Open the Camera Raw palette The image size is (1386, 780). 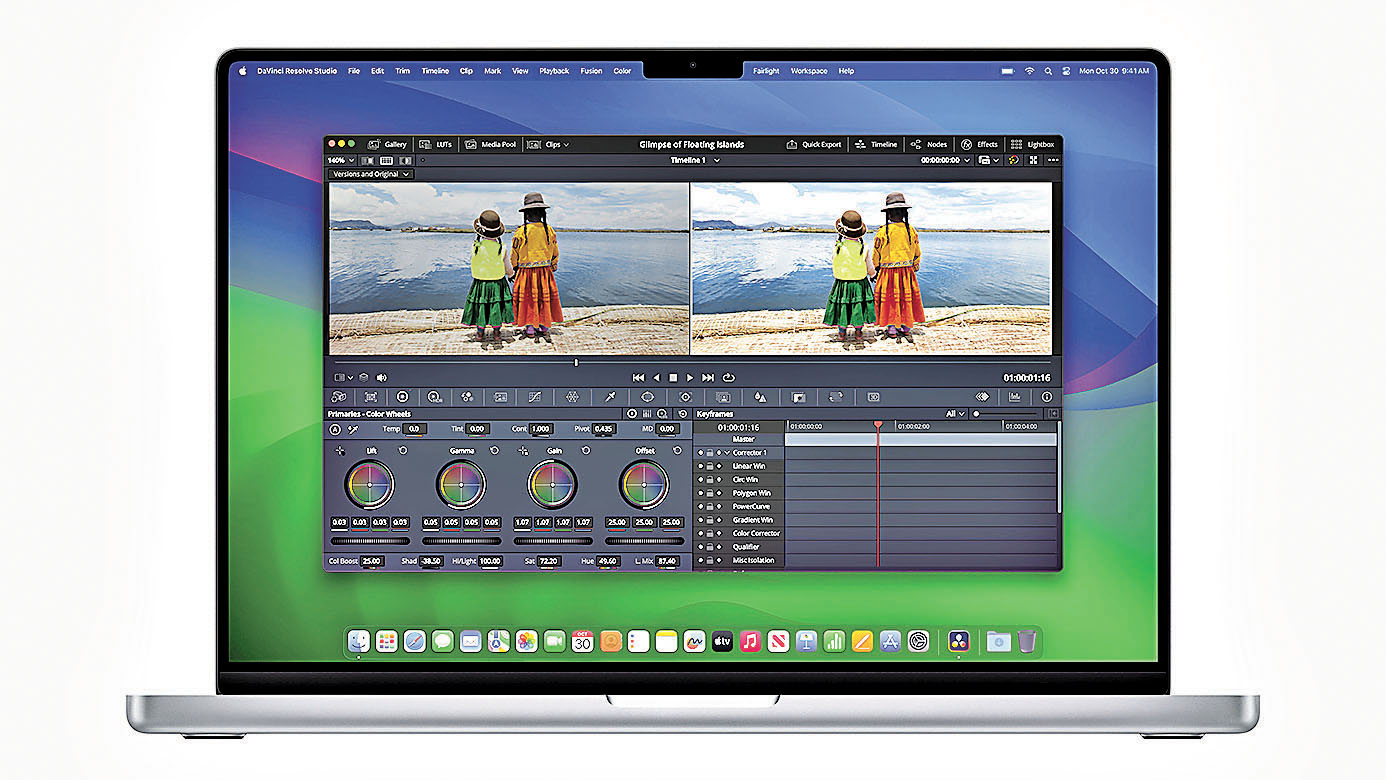(x=338, y=397)
